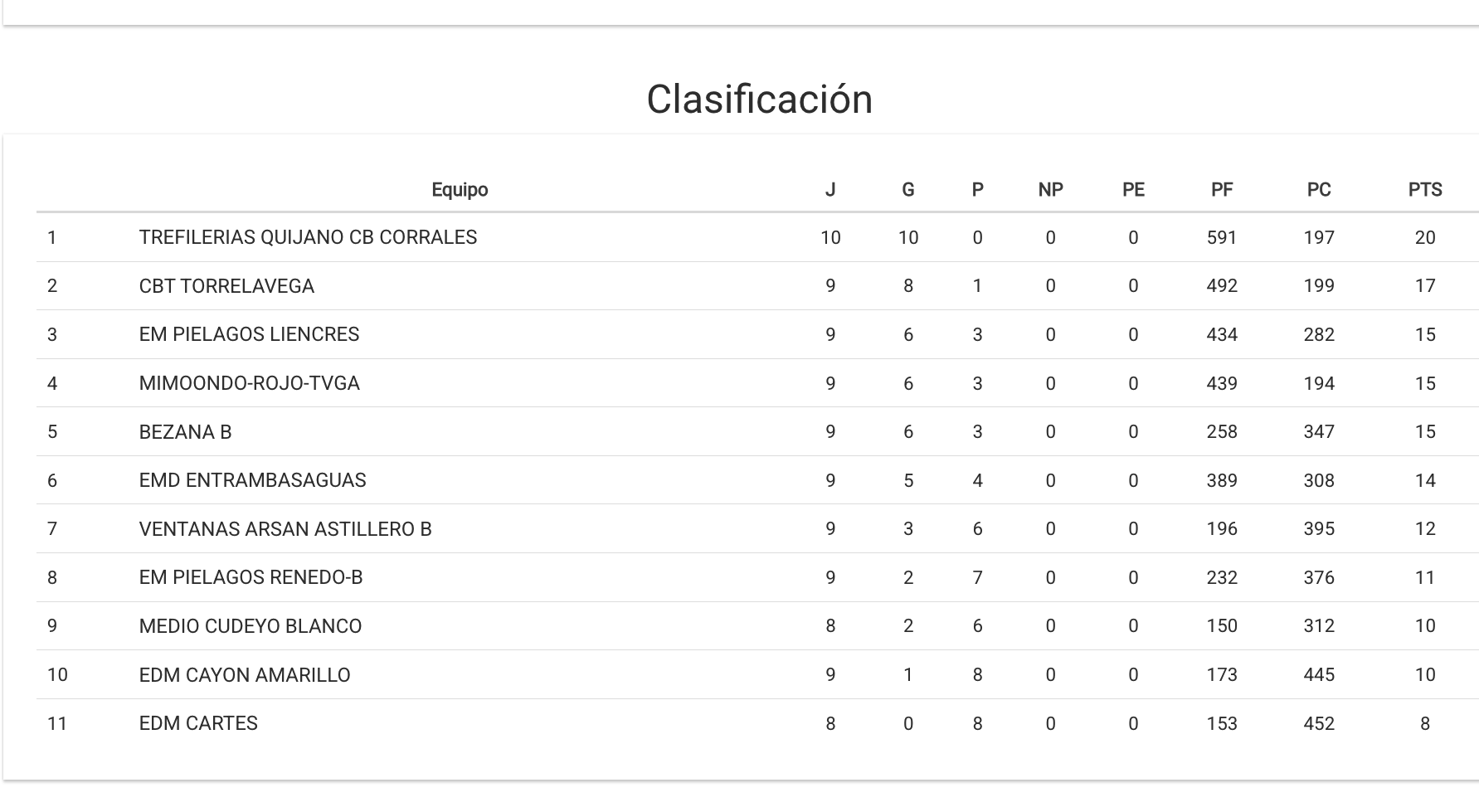The width and height of the screenshot is (1479, 812).
Task: Click the PC column header
Action: click(1318, 190)
